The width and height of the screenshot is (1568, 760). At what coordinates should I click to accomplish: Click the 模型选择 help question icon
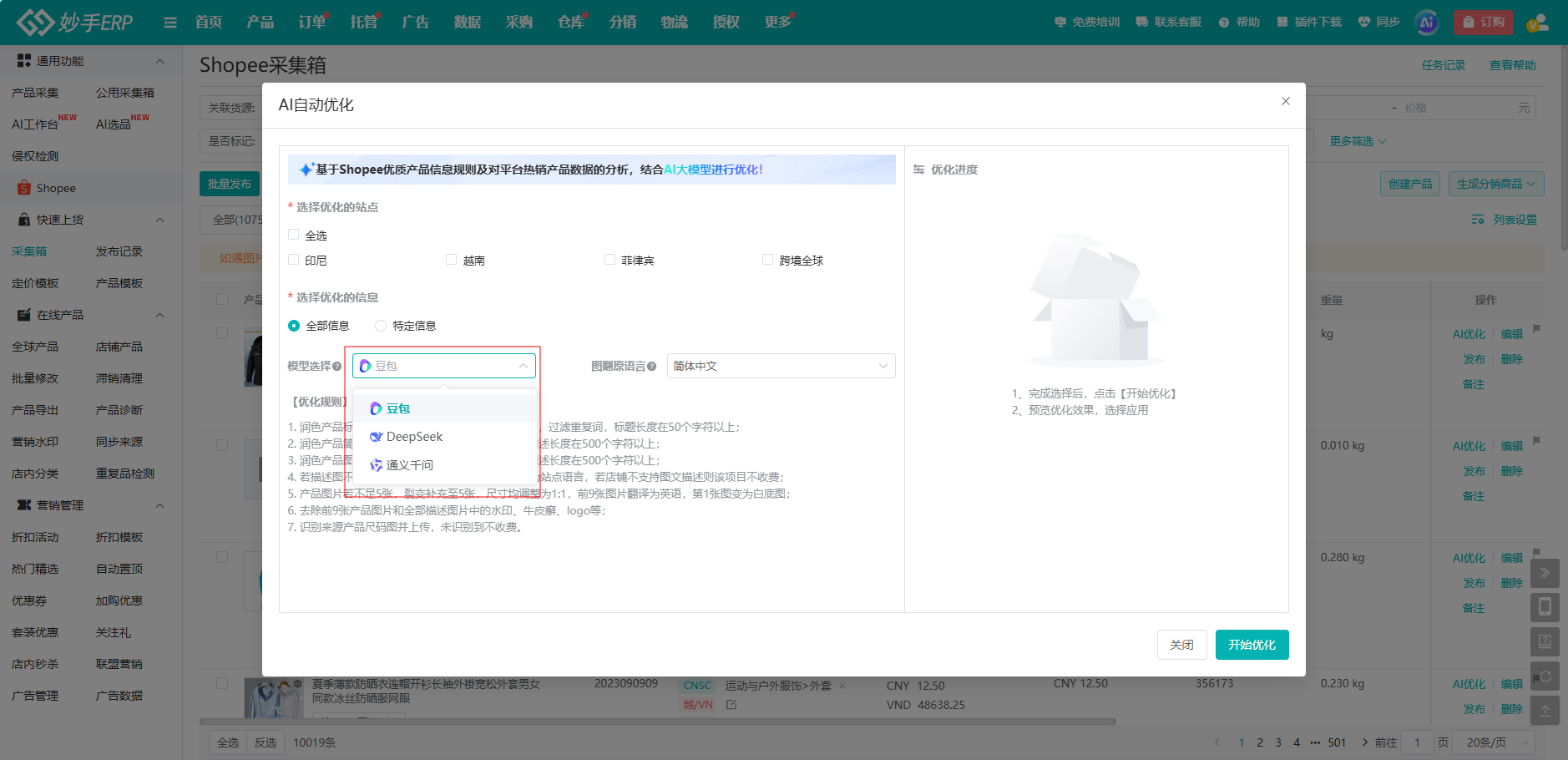click(337, 367)
